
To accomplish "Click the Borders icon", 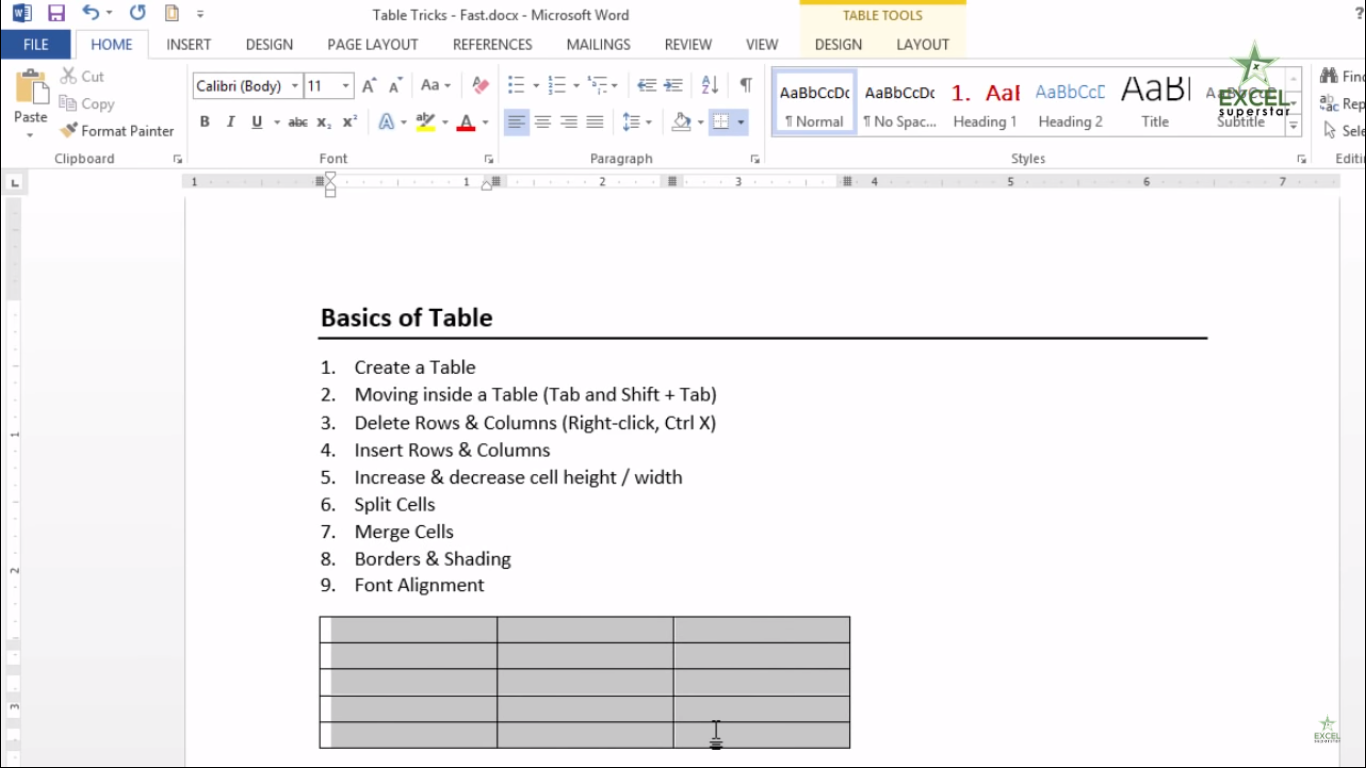I will 720,122.
